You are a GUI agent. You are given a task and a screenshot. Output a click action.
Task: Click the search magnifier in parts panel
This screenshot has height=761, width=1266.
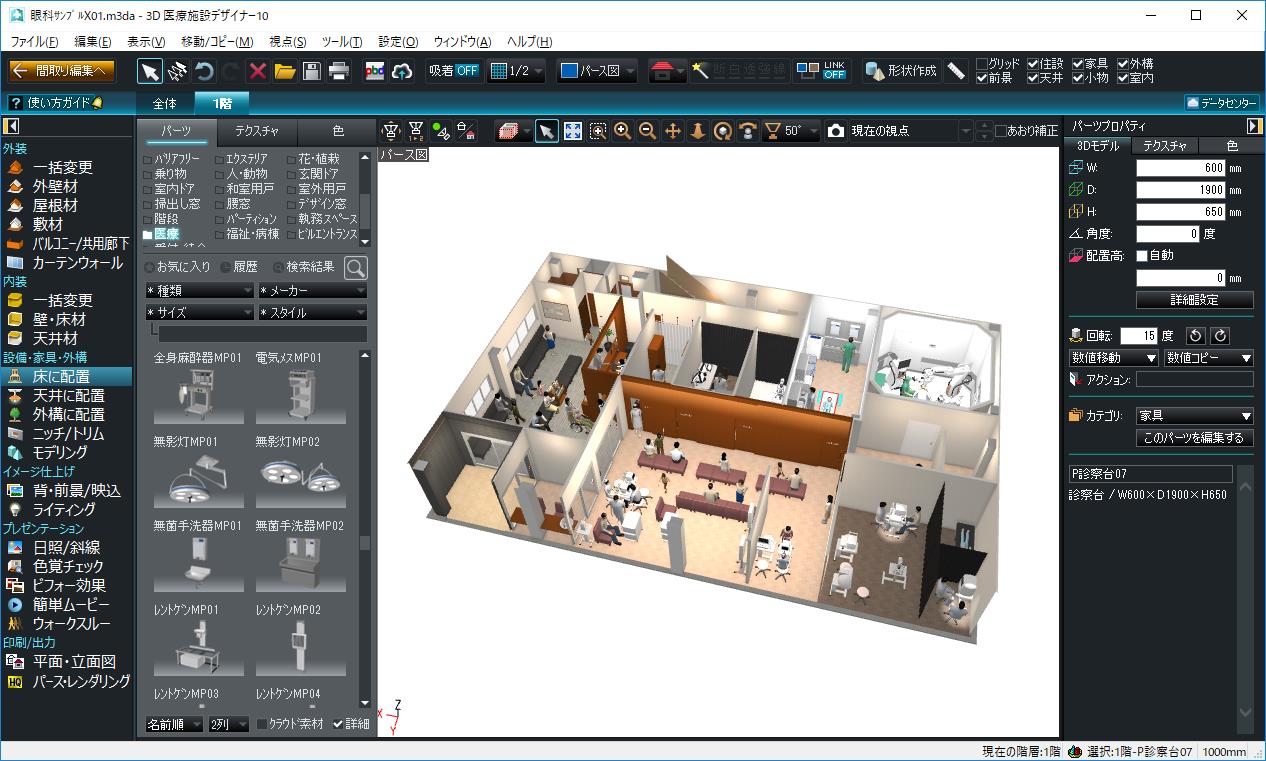click(355, 267)
